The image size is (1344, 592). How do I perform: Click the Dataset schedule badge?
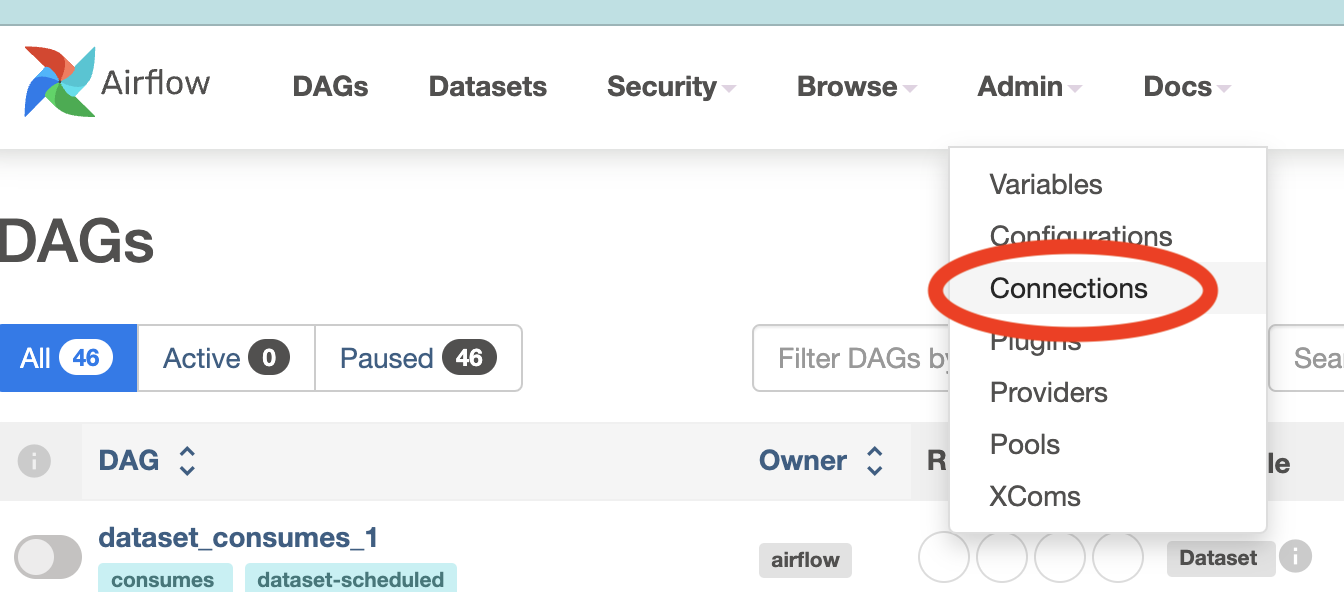tap(1220, 558)
